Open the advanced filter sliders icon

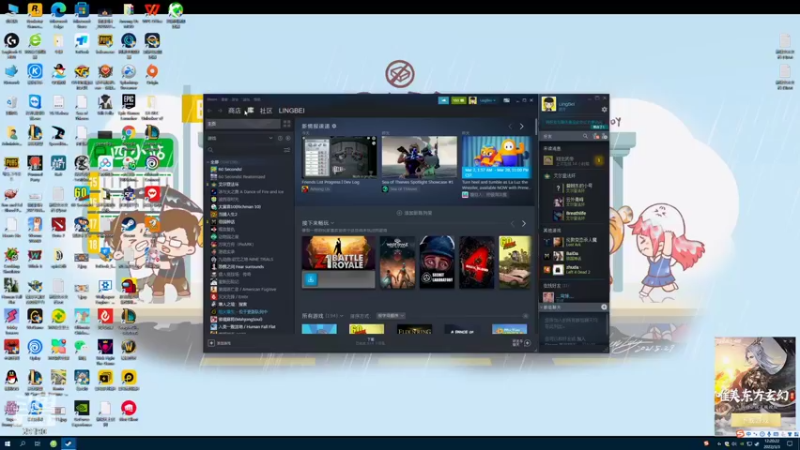(x=287, y=150)
